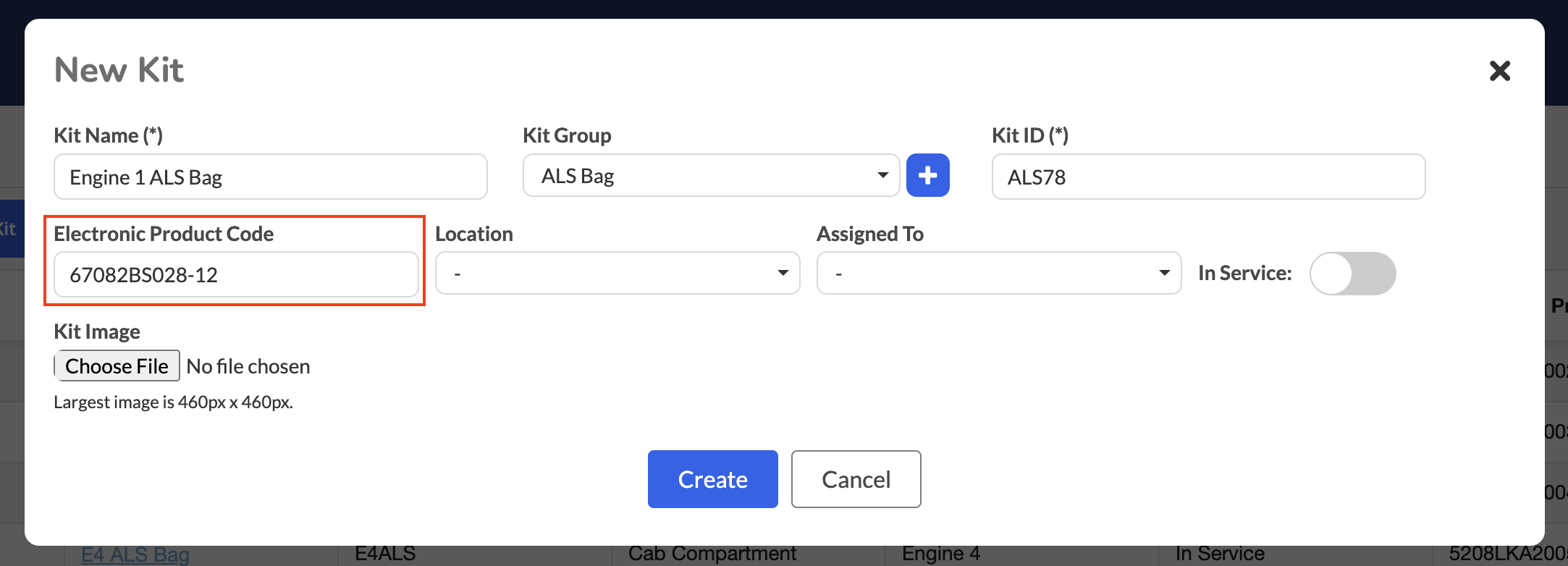
Task: Click the Location dropdown caret arrow
Action: coord(783,273)
